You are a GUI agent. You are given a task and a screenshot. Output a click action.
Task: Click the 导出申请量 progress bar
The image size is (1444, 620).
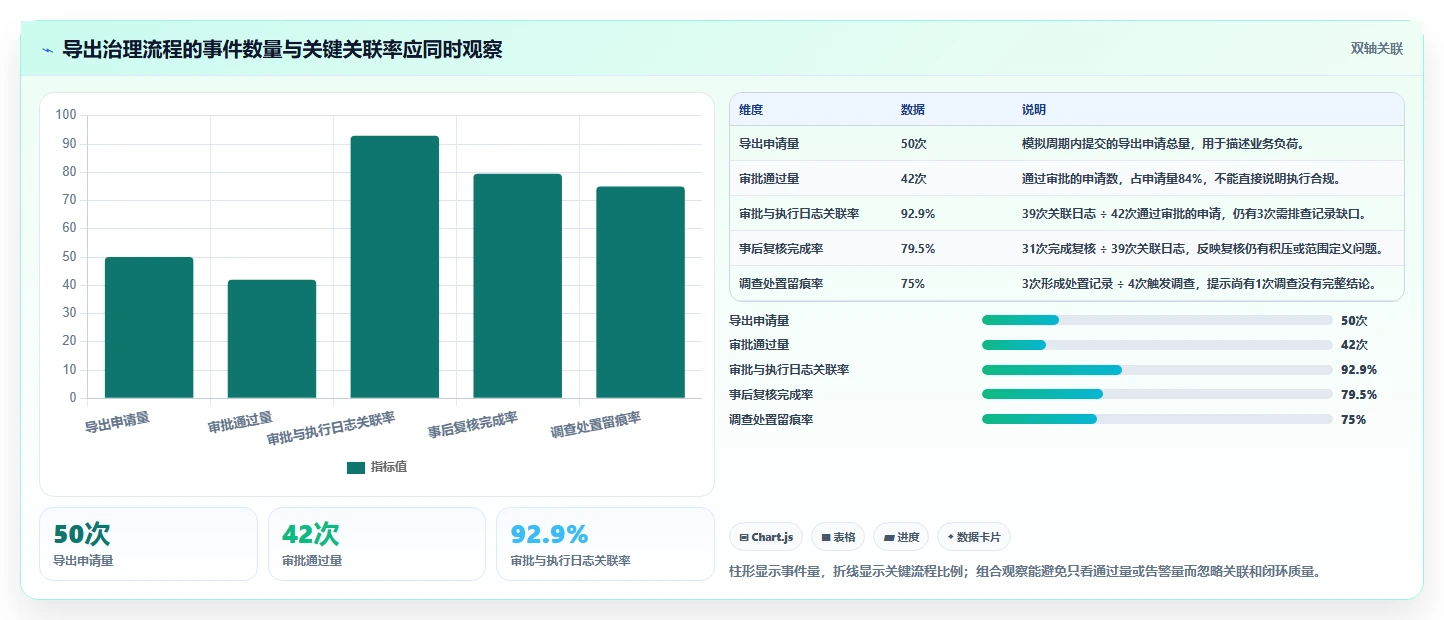(x=1157, y=320)
